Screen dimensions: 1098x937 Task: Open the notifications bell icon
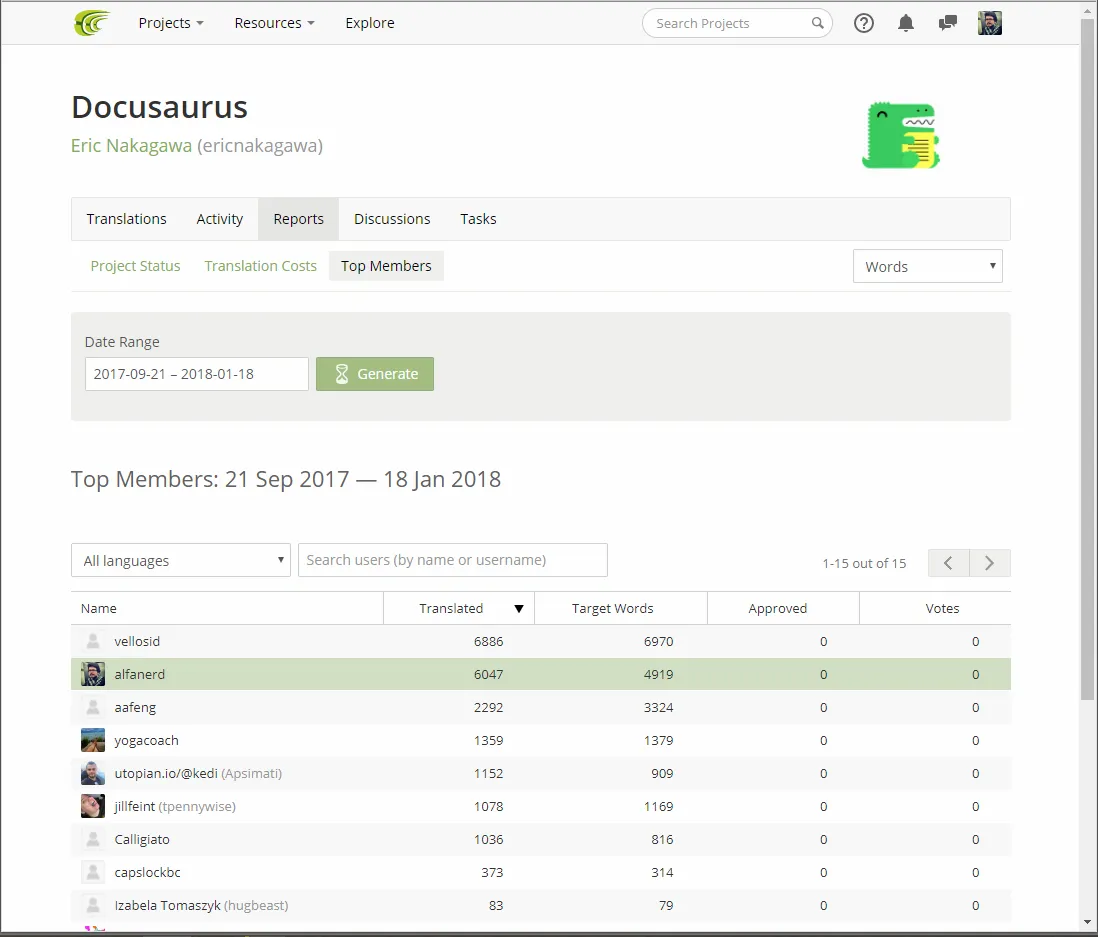pyautogui.click(x=905, y=23)
